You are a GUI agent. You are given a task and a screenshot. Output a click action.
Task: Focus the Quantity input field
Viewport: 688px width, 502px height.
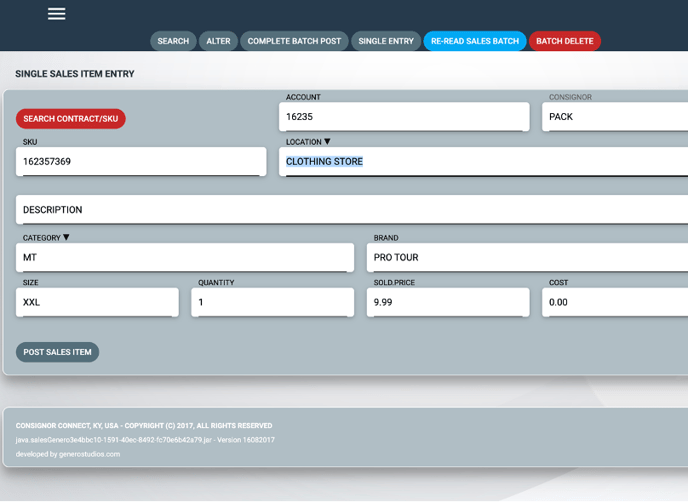pos(272,302)
